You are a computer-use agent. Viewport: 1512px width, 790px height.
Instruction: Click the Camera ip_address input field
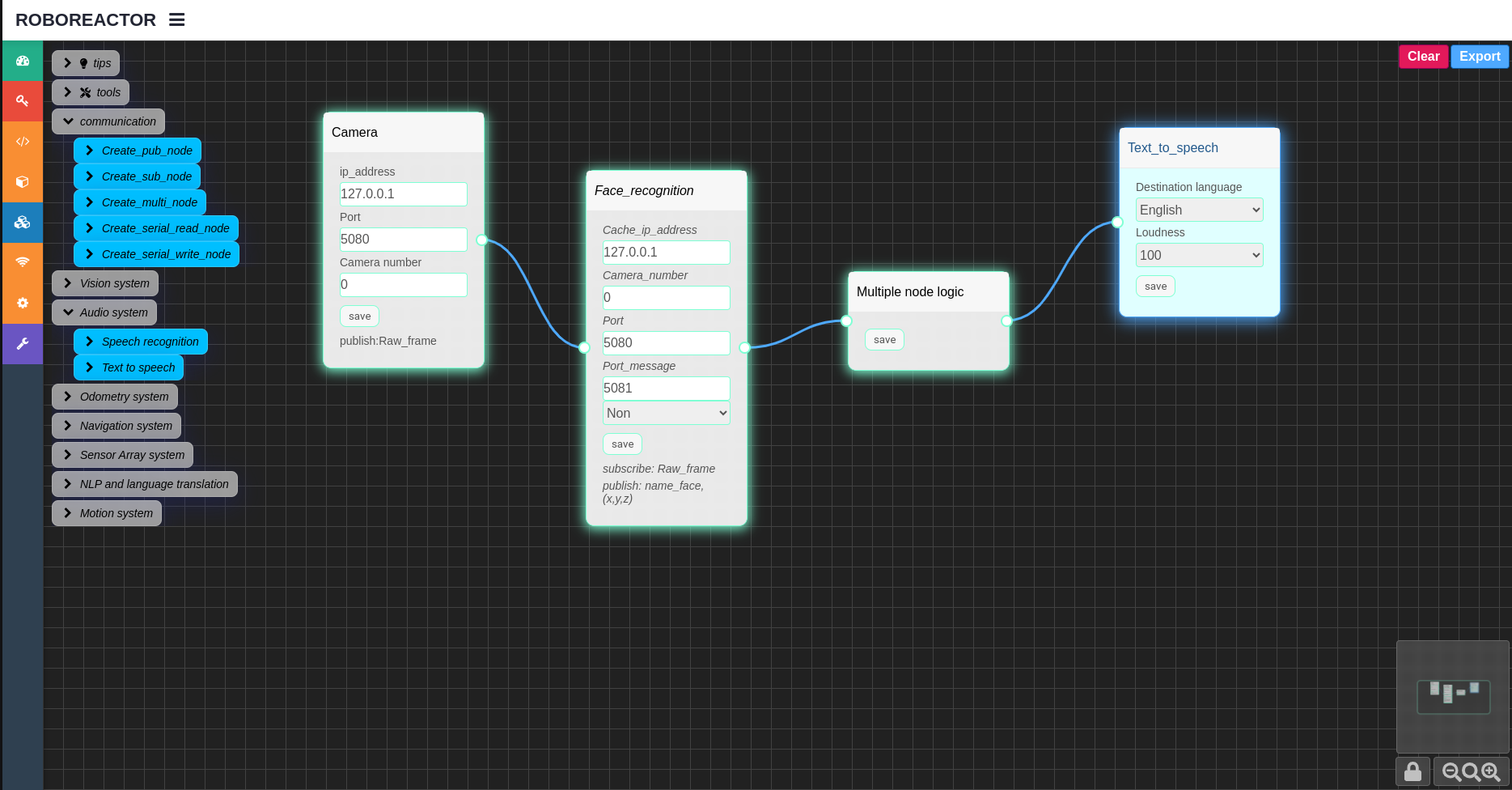click(403, 193)
